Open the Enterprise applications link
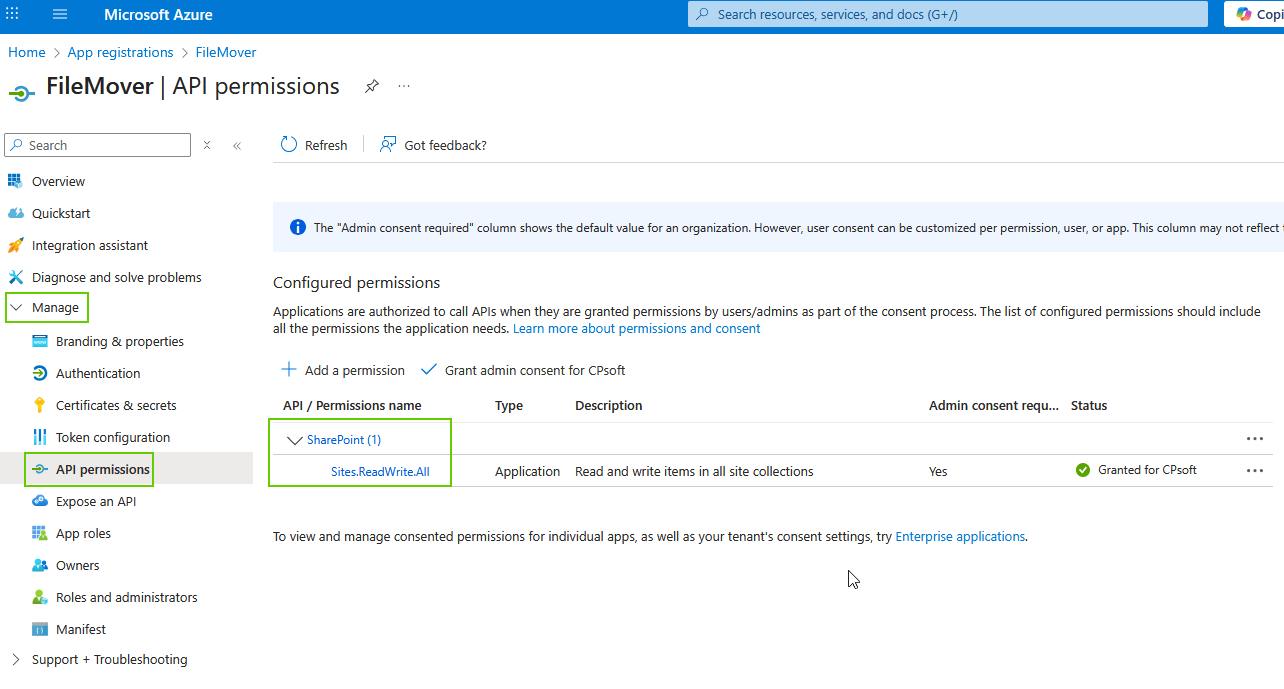Image resolution: width=1284 pixels, height=689 pixels. tap(959, 536)
